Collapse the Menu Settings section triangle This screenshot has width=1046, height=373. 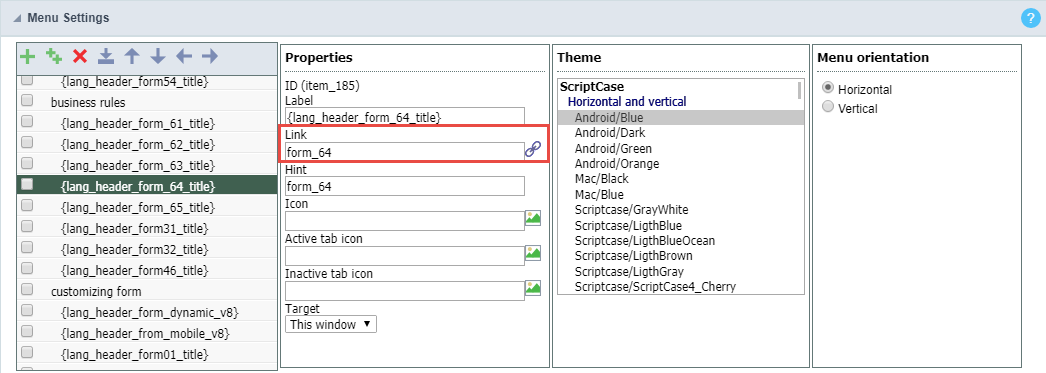coord(17,19)
